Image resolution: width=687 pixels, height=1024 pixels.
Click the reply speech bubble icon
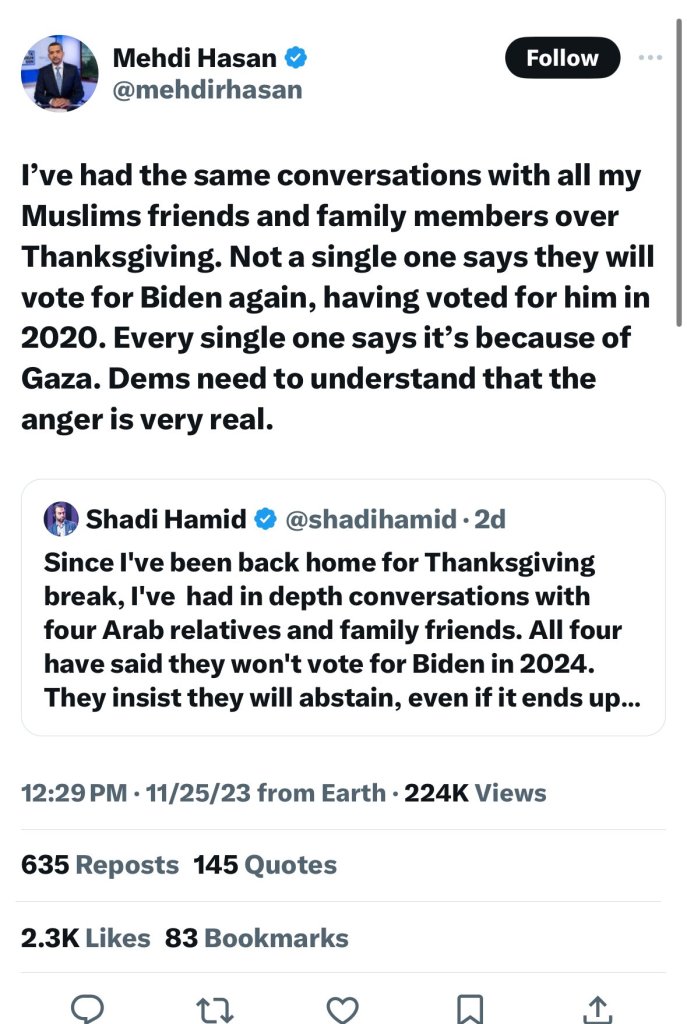coord(87,1007)
